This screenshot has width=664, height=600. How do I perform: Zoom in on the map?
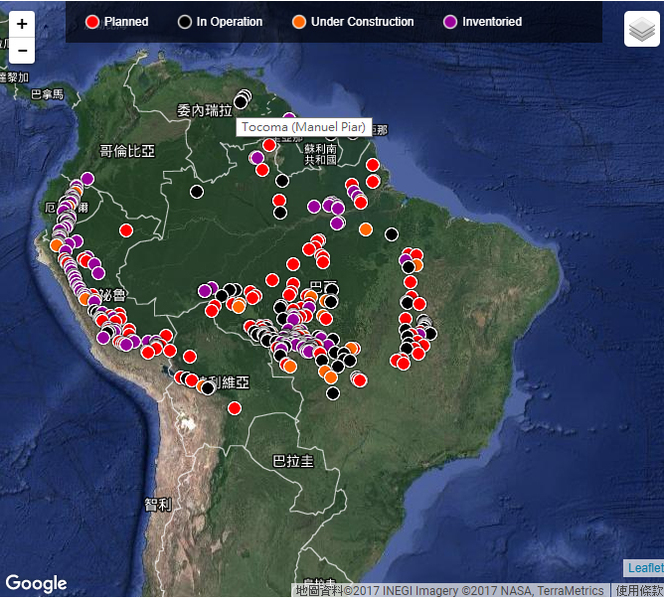click(x=21, y=24)
